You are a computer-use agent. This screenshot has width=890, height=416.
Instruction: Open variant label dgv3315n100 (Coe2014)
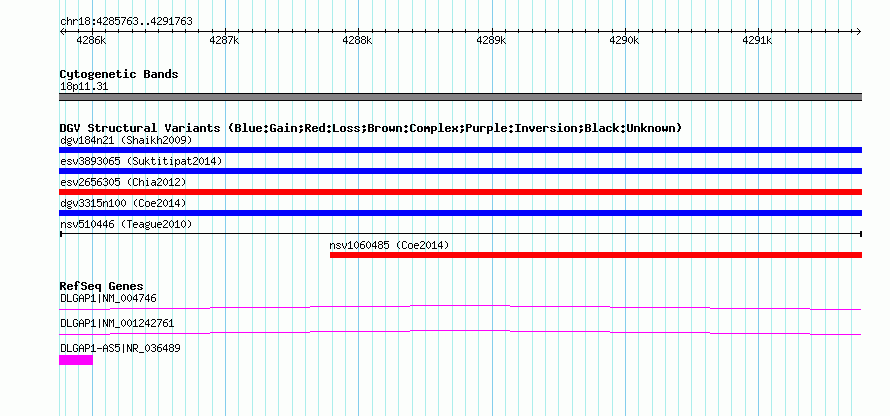[123, 203]
